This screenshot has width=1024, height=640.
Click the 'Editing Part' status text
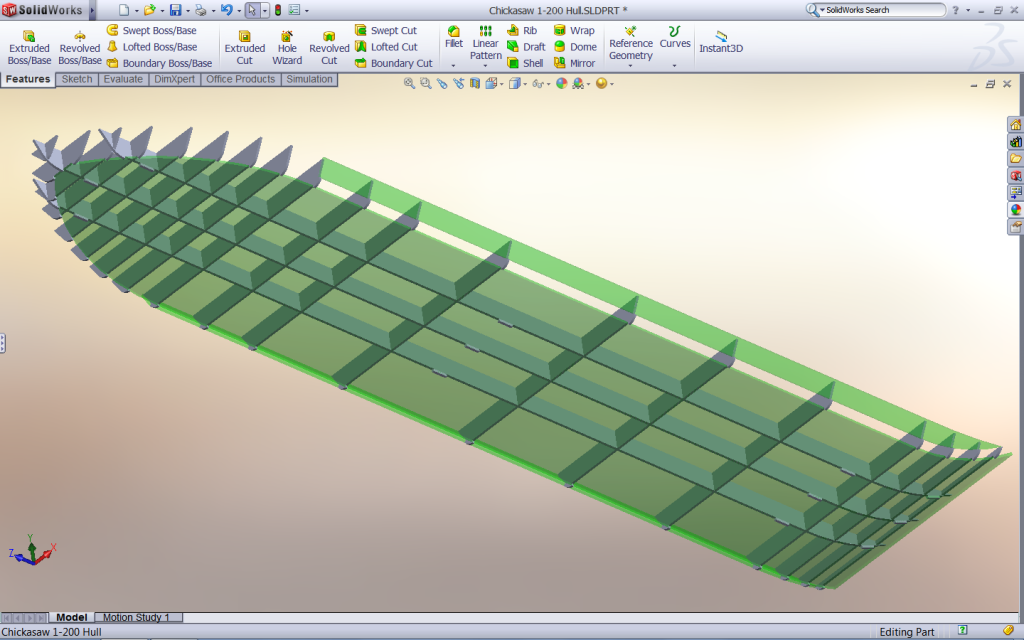[906, 632]
